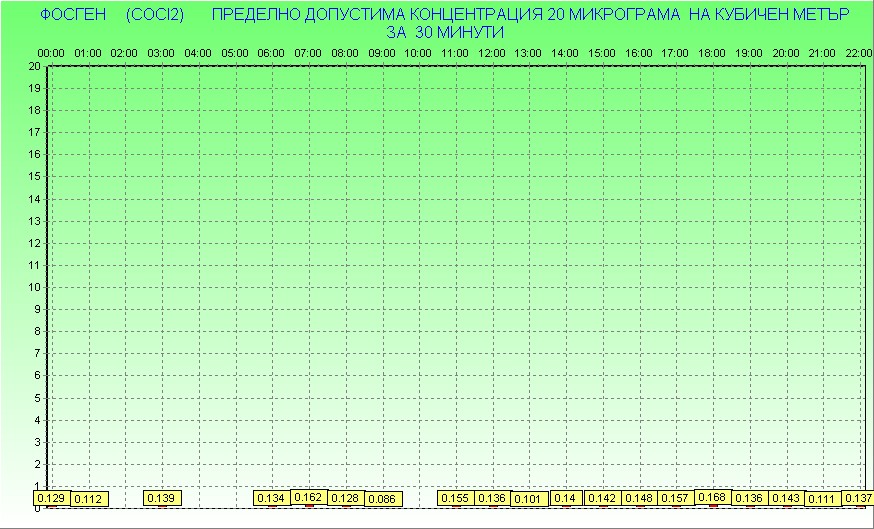Click the 20 limit value on Y axis
The image size is (874, 529).
(35, 66)
